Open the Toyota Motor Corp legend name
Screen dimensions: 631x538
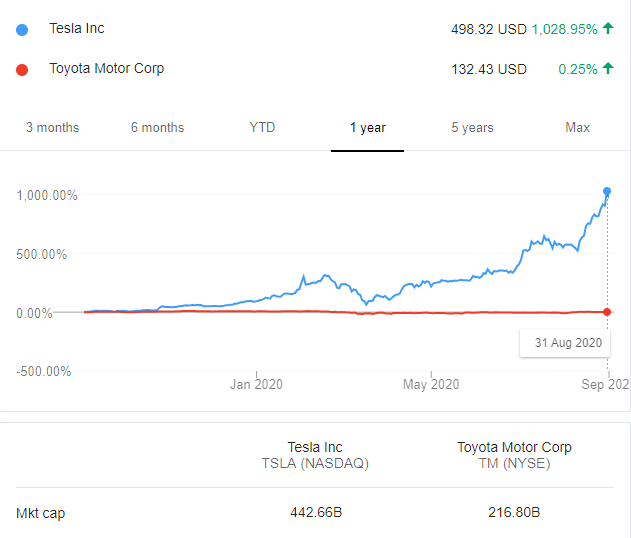[106, 69]
